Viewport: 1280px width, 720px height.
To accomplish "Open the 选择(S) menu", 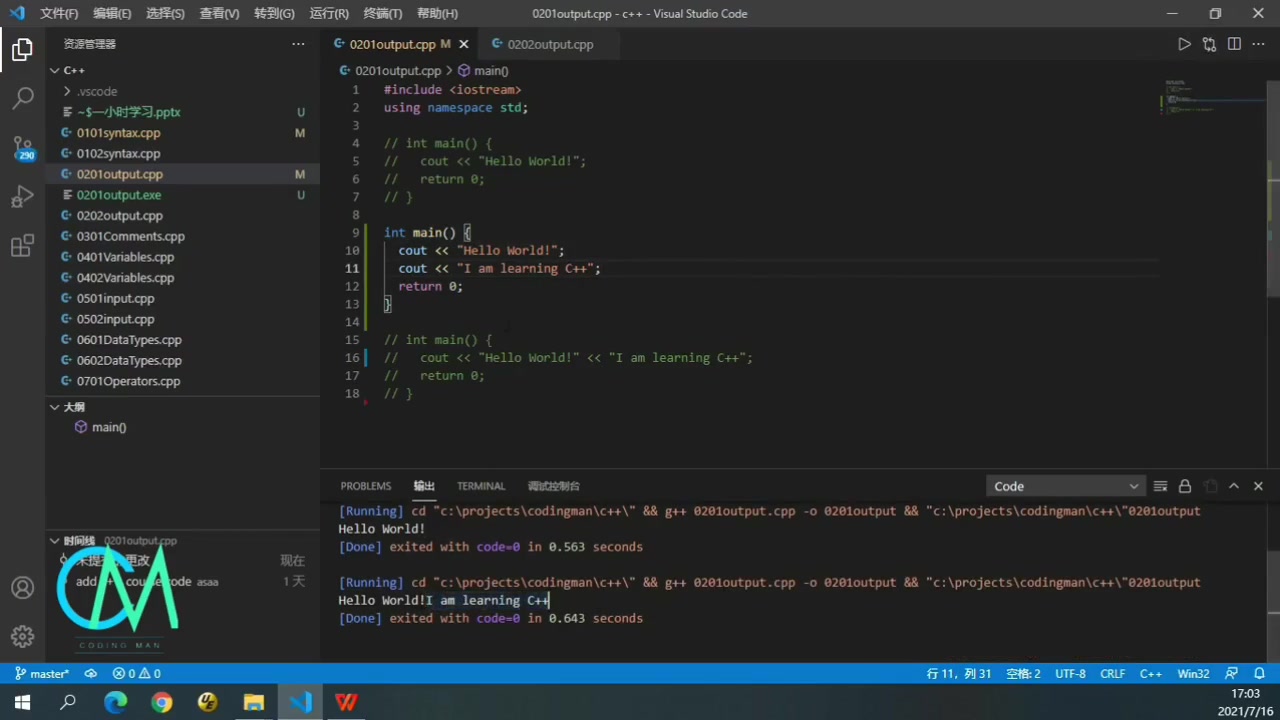I will pos(165,14).
